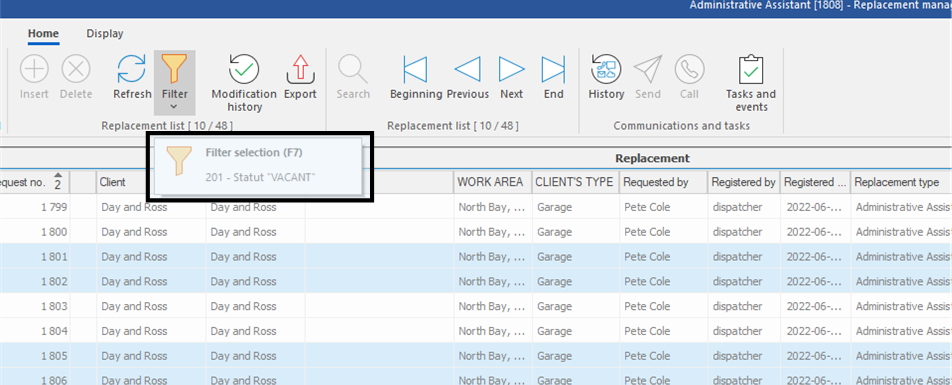
Task: Open Tasks and events
Action: [751, 69]
